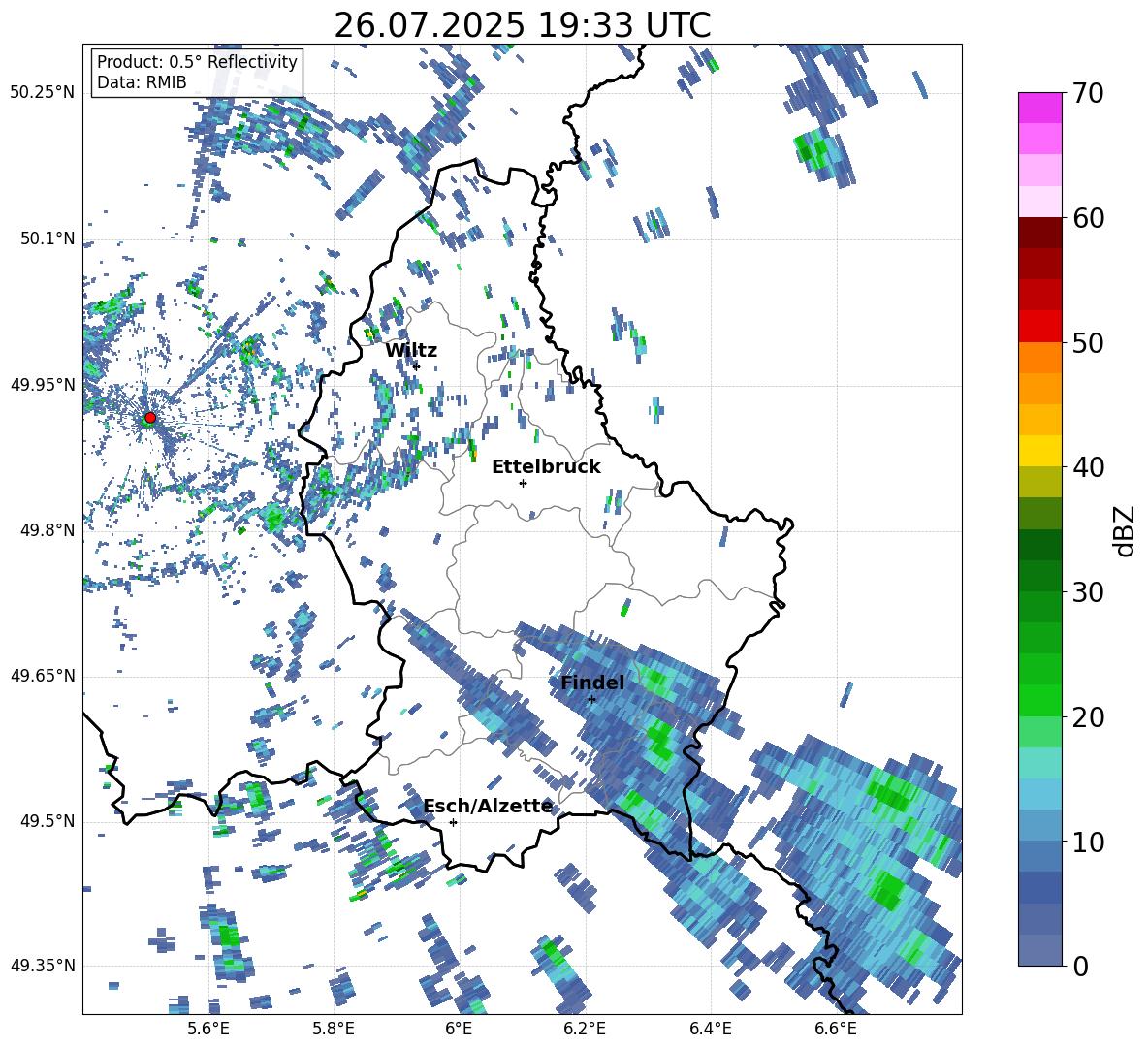
Task: Click the 6.2°E longitude label
Action: coord(585,1029)
